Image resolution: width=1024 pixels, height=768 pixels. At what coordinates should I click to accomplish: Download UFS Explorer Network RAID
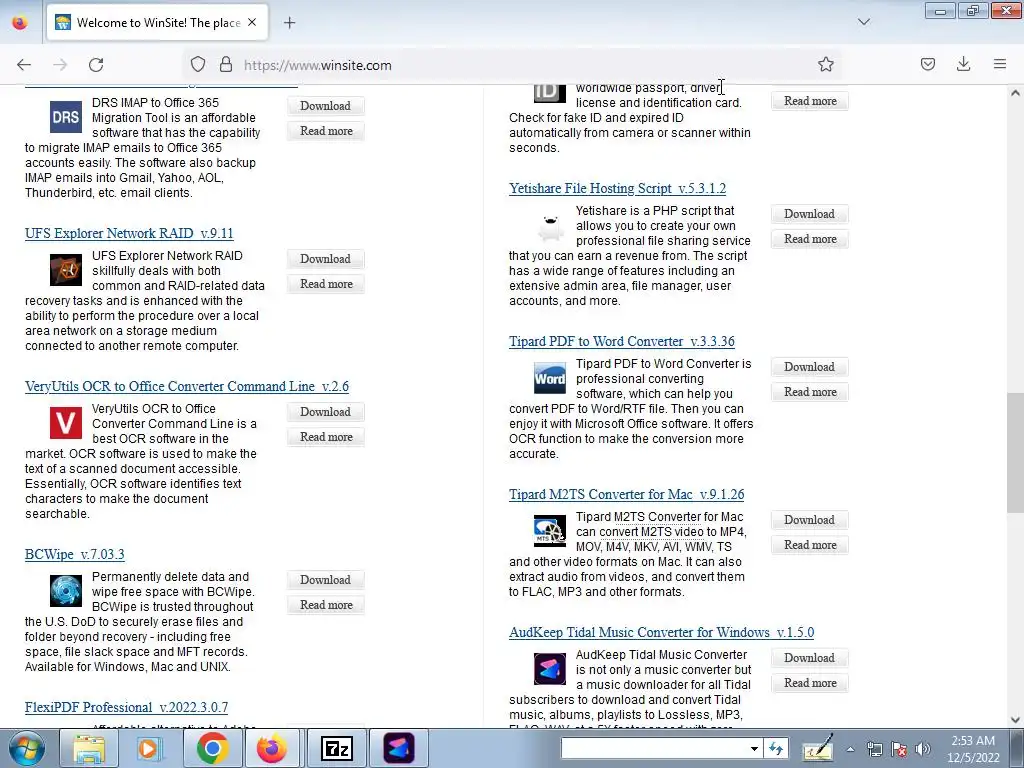click(x=325, y=259)
